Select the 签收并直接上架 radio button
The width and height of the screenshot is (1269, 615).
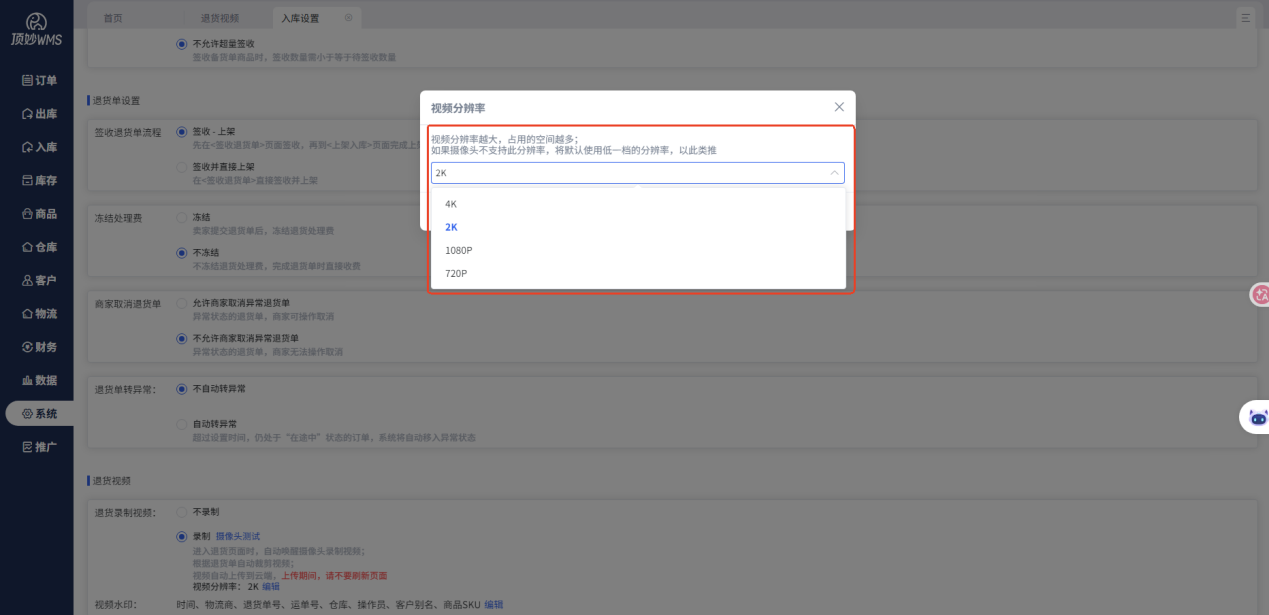181,167
